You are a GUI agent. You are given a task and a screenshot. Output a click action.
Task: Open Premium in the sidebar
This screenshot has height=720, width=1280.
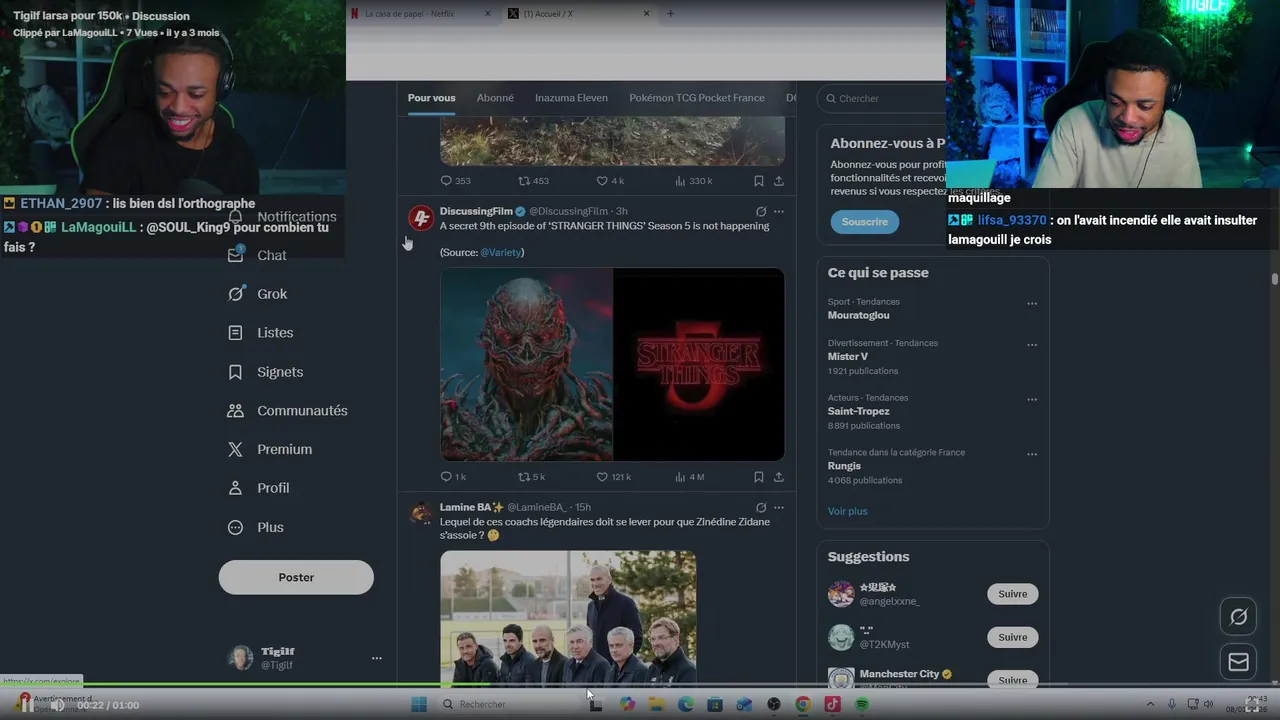click(270, 450)
